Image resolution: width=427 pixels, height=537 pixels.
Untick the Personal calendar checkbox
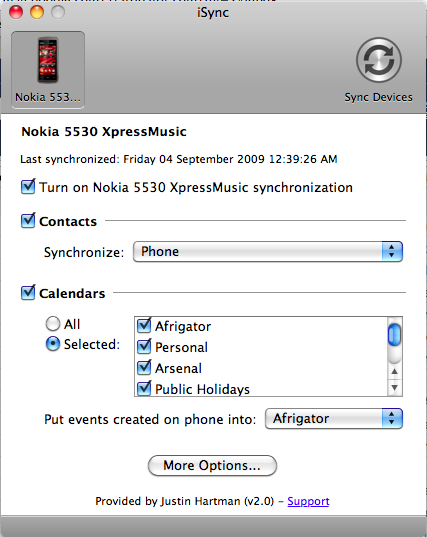[x=144, y=347]
